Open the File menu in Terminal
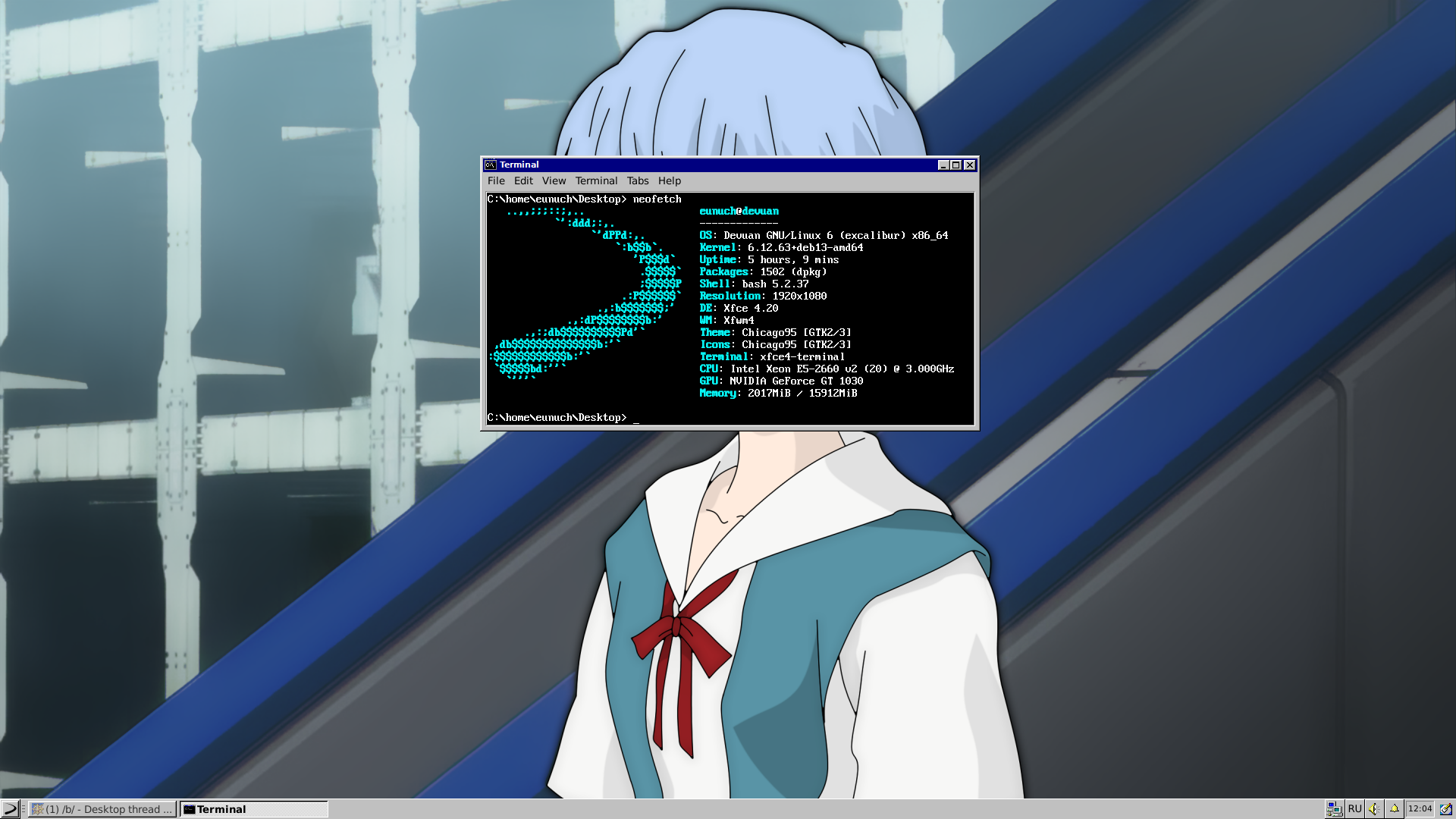Image resolution: width=1456 pixels, height=819 pixels. pos(496,180)
